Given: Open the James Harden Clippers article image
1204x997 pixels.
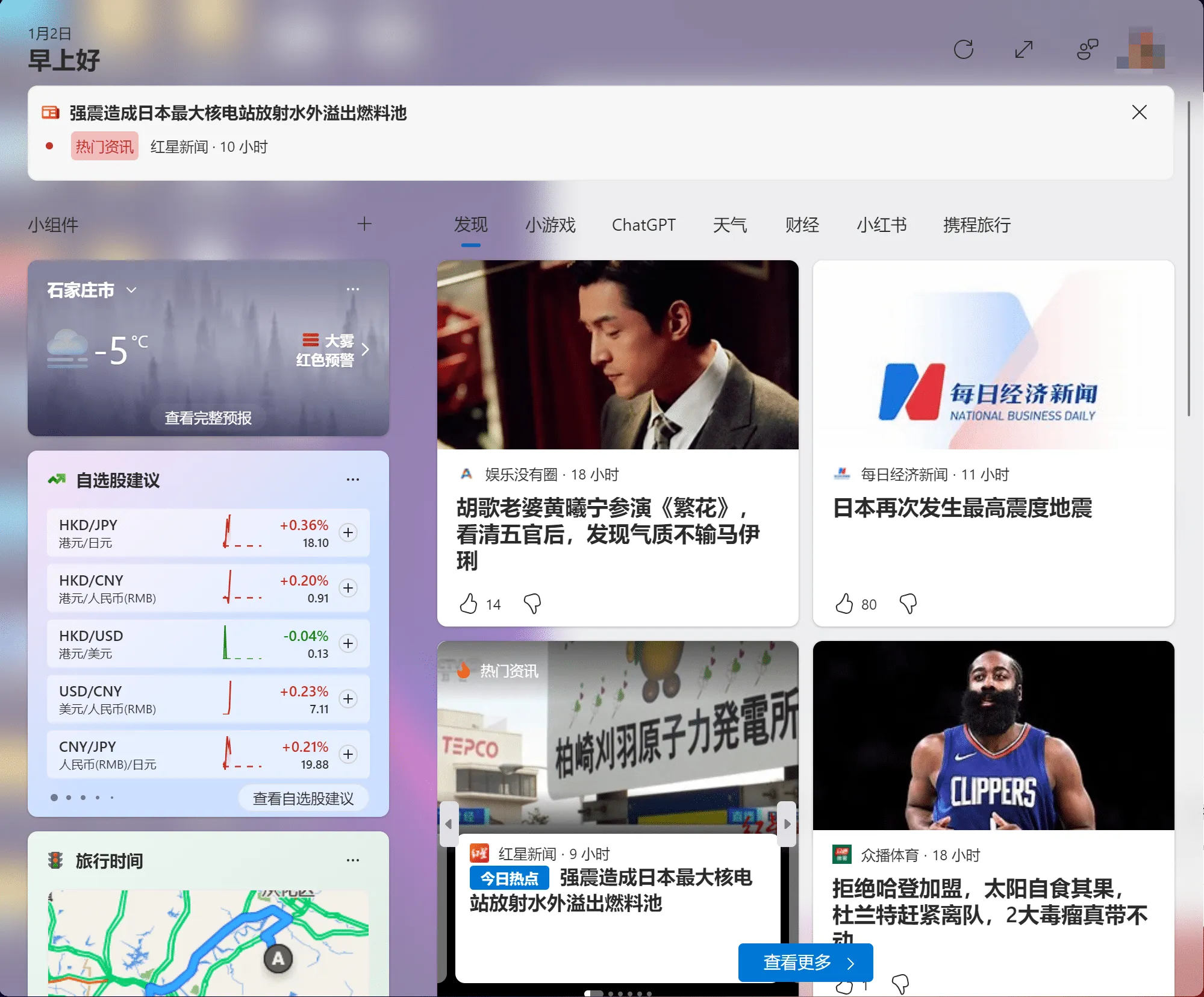Looking at the screenshot, I should tap(993, 735).
